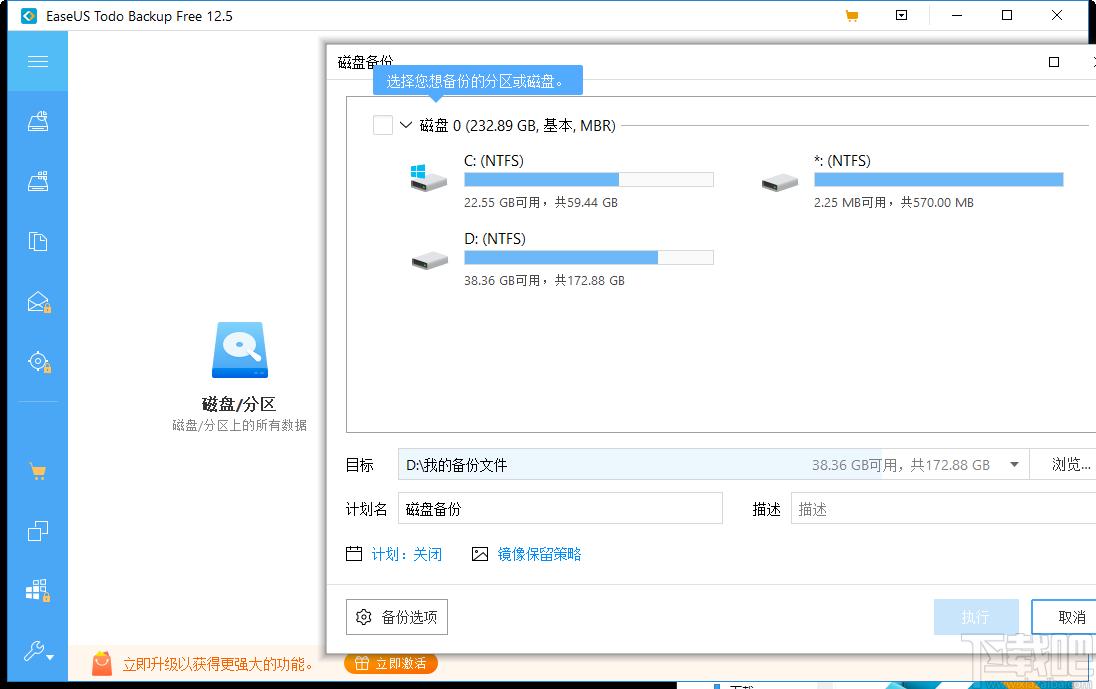The width and height of the screenshot is (1096, 689).
Task: Open the wrench tools menu
Action: pyautogui.click(x=38, y=653)
